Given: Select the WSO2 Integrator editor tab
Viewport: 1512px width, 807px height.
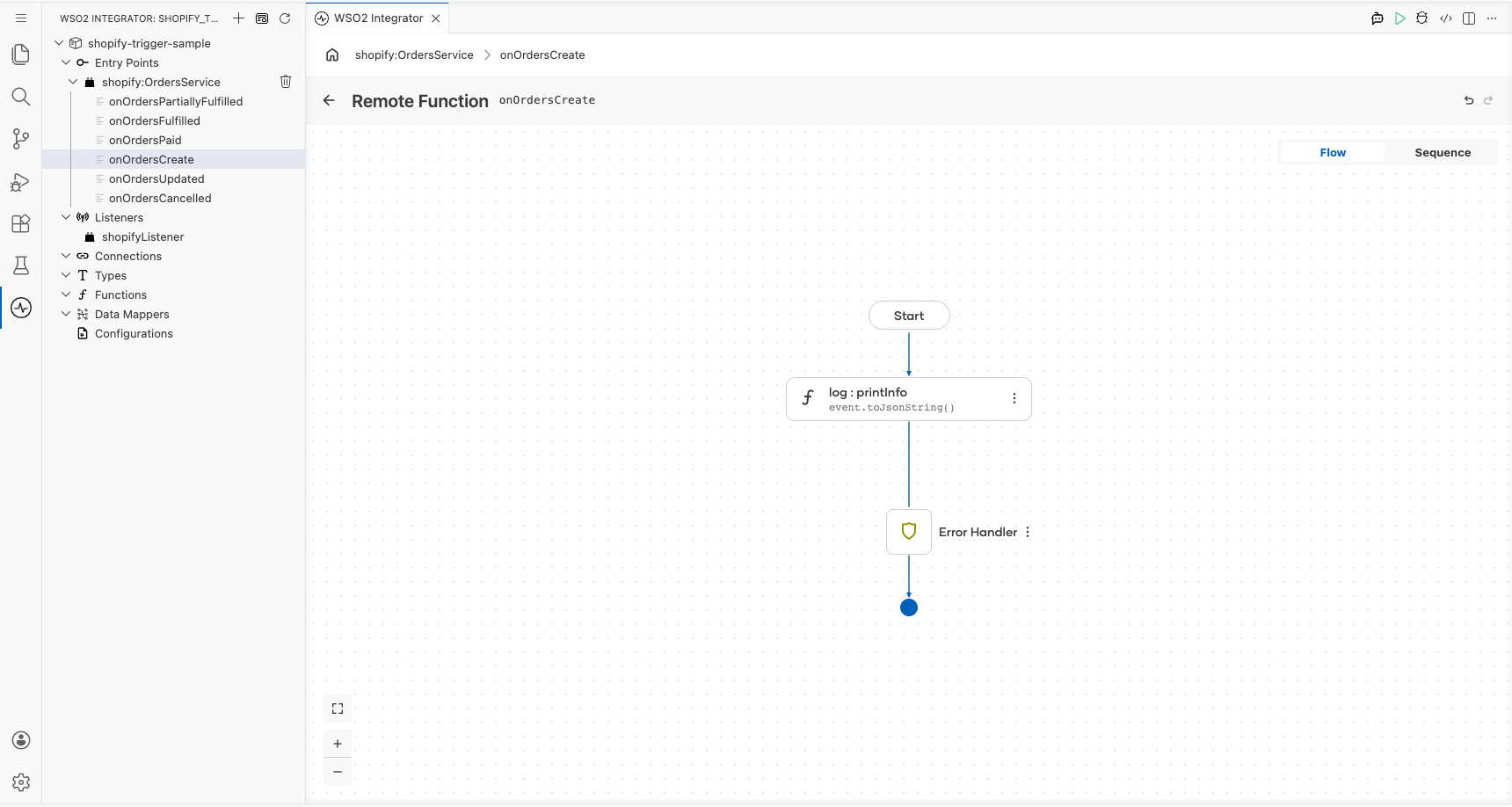Looking at the screenshot, I should point(378,18).
